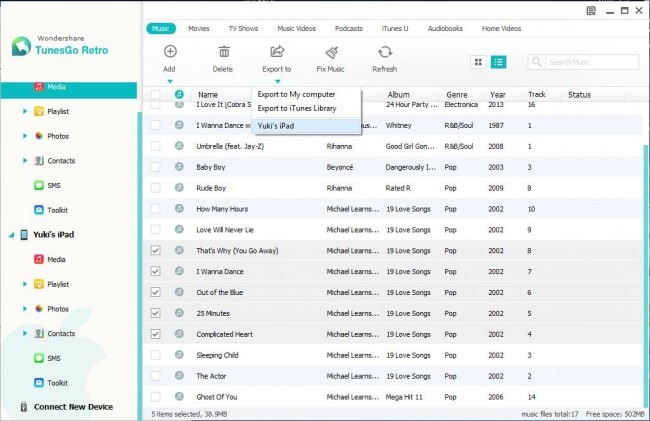The image size is (650, 421).
Task: Check the Baby Boy checkbox
Action: pyautogui.click(x=155, y=167)
